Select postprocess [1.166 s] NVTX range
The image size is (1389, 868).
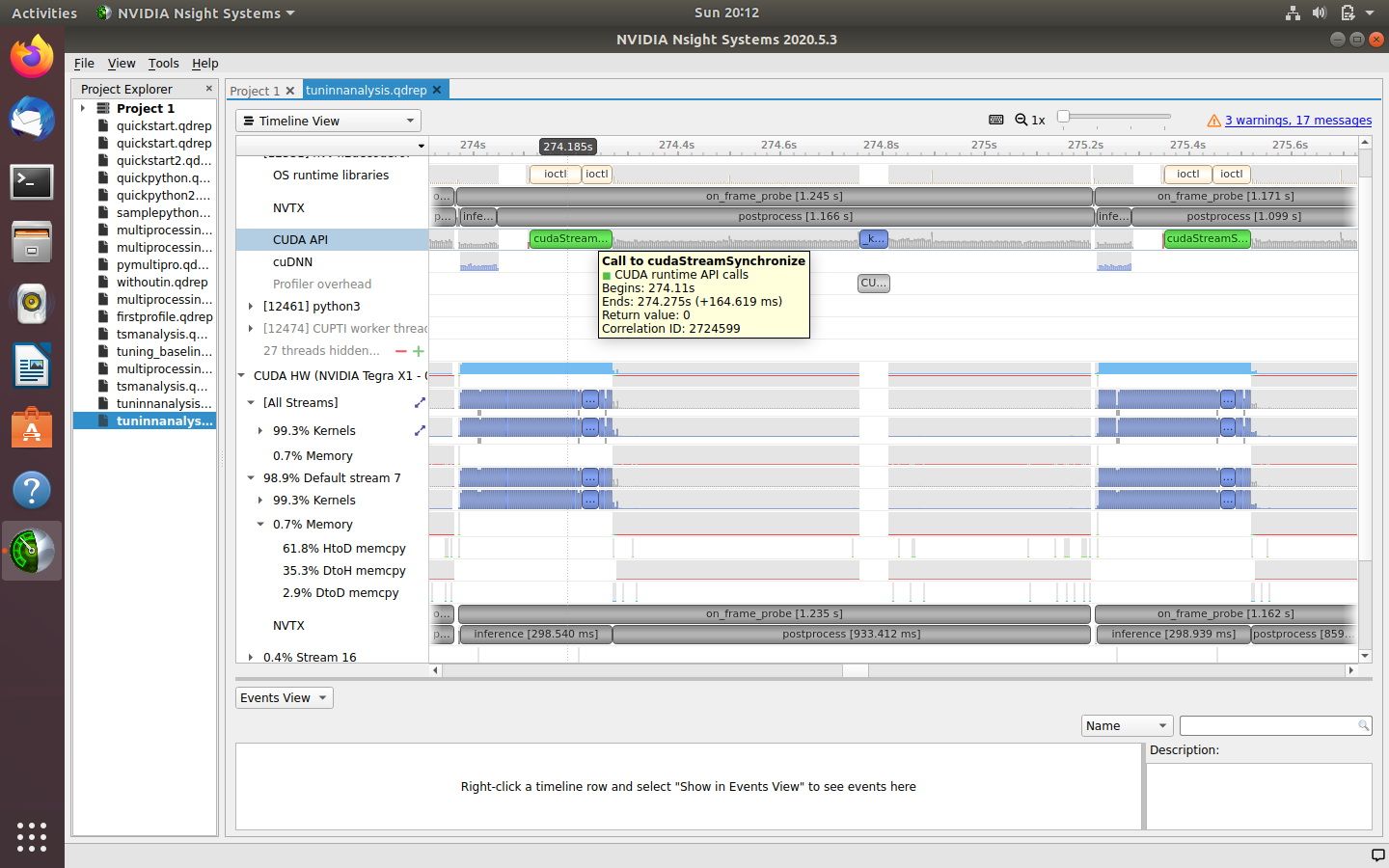[795, 217]
